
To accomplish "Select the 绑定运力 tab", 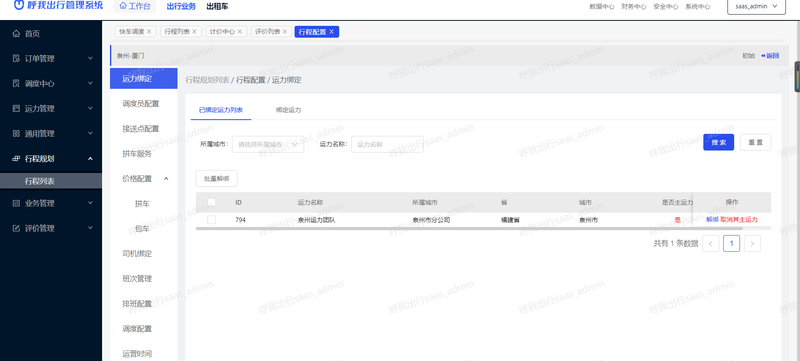I will click(288, 110).
